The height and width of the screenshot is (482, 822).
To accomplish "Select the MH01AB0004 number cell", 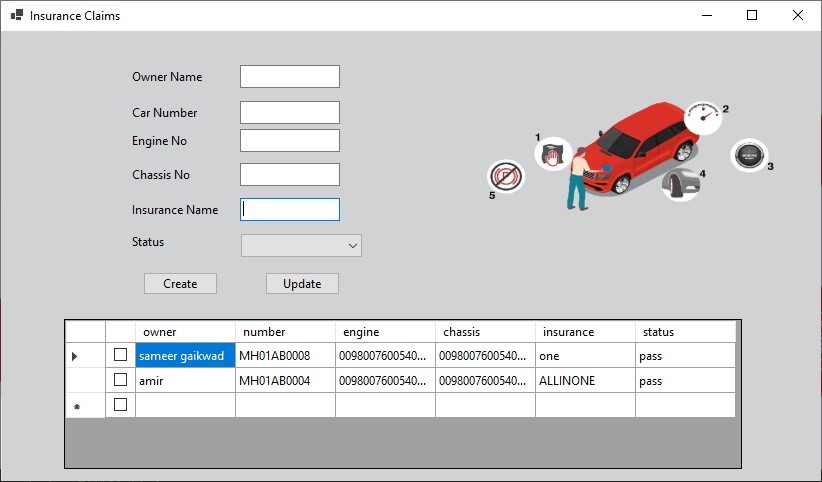I will point(285,381).
